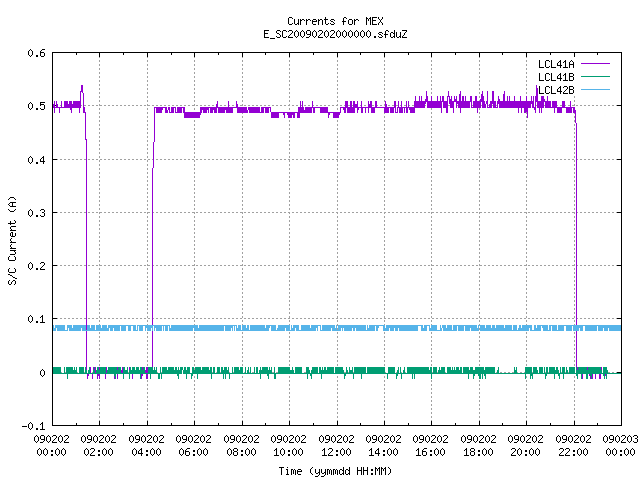
Task: Select the LCL41A legend label
Action: click(x=556, y=64)
